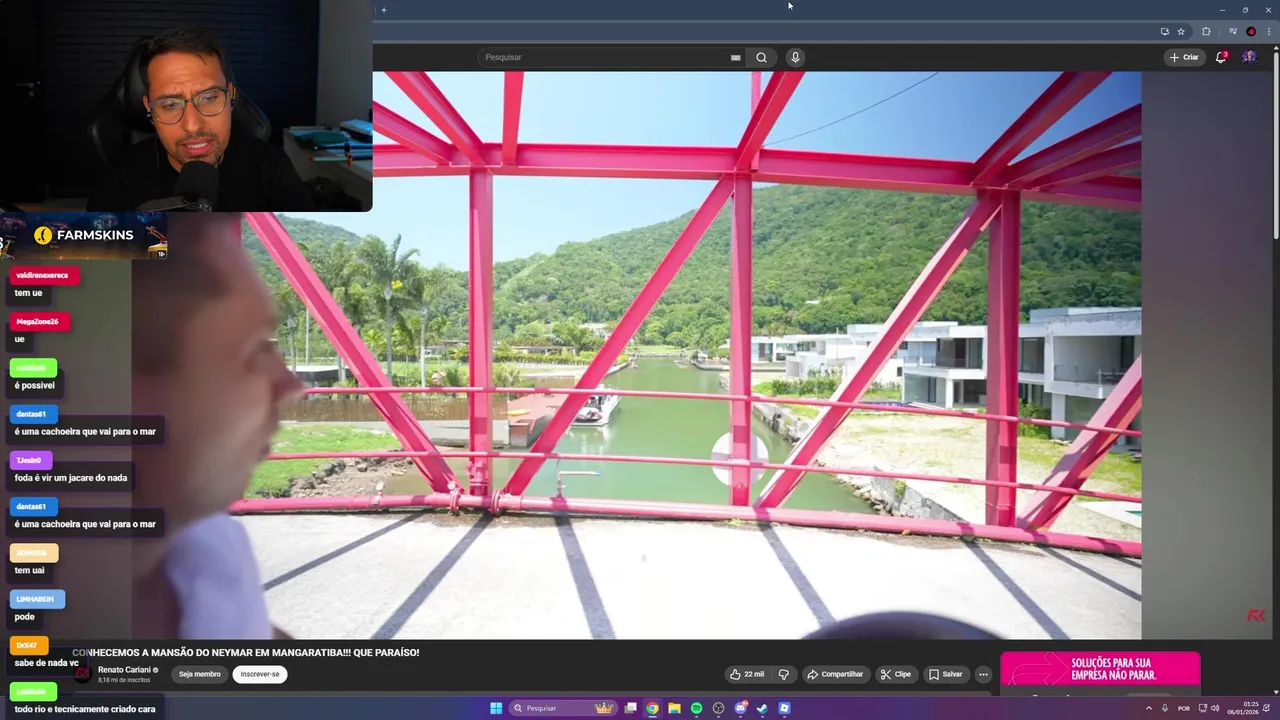Open the on-screen keyboard icon in search box
The width and height of the screenshot is (1280, 720).
click(x=735, y=57)
